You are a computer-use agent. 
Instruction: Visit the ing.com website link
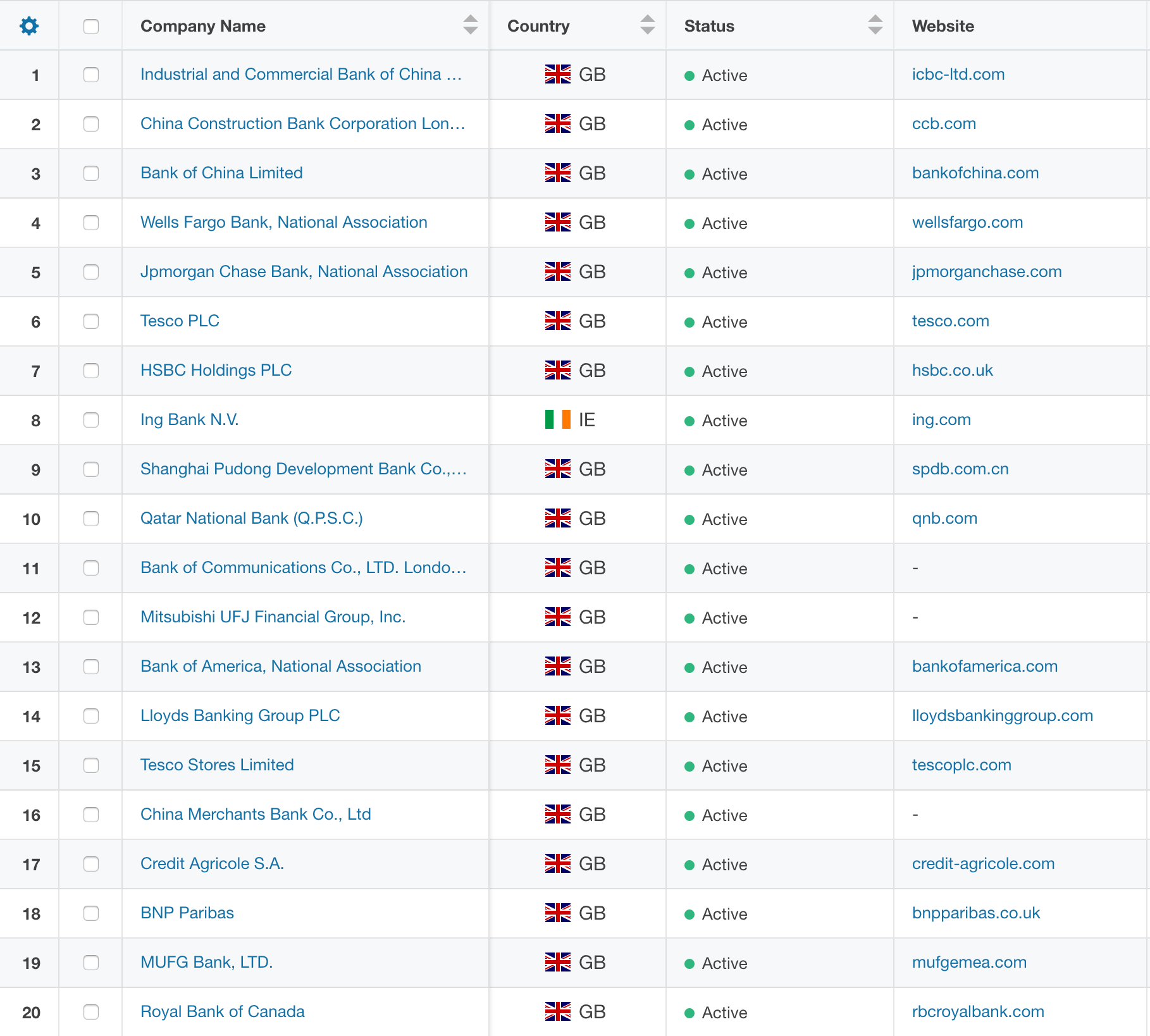[941, 420]
